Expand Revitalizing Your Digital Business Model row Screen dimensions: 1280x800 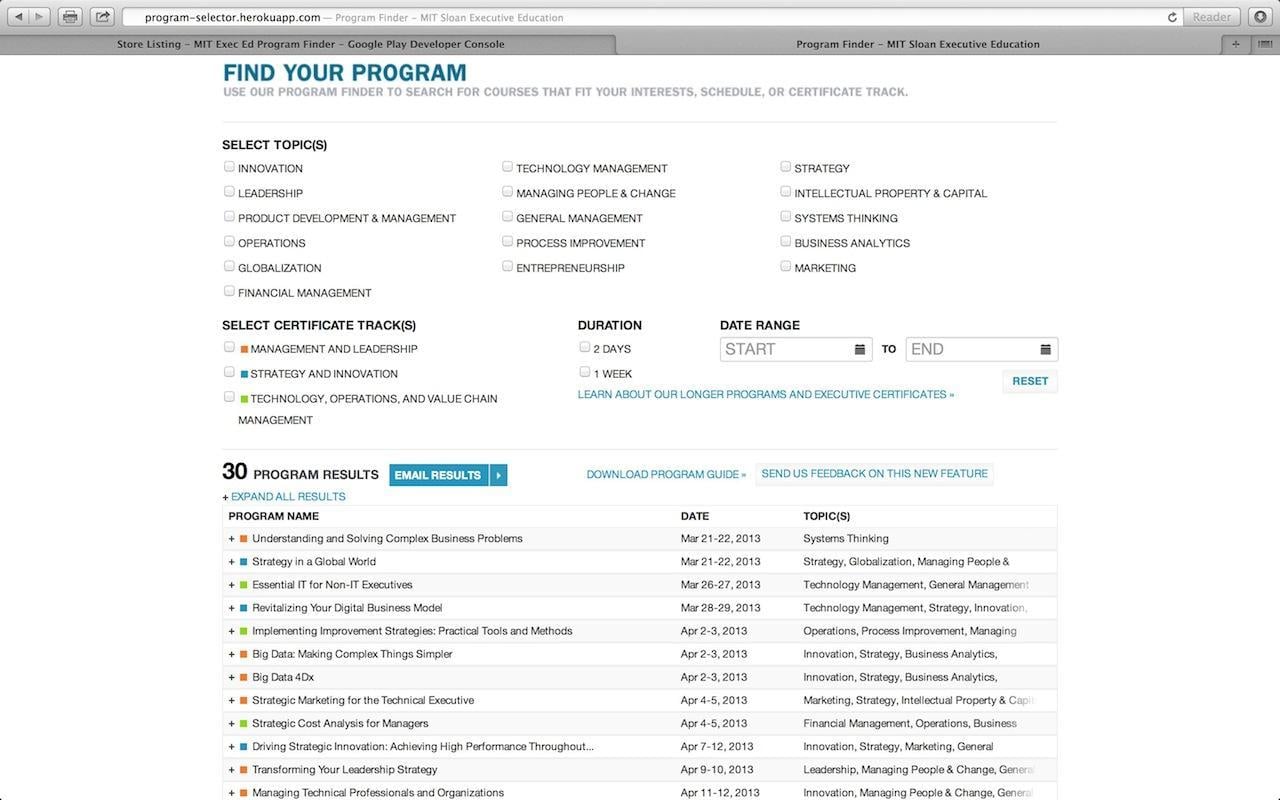pyautogui.click(x=232, y=608)
